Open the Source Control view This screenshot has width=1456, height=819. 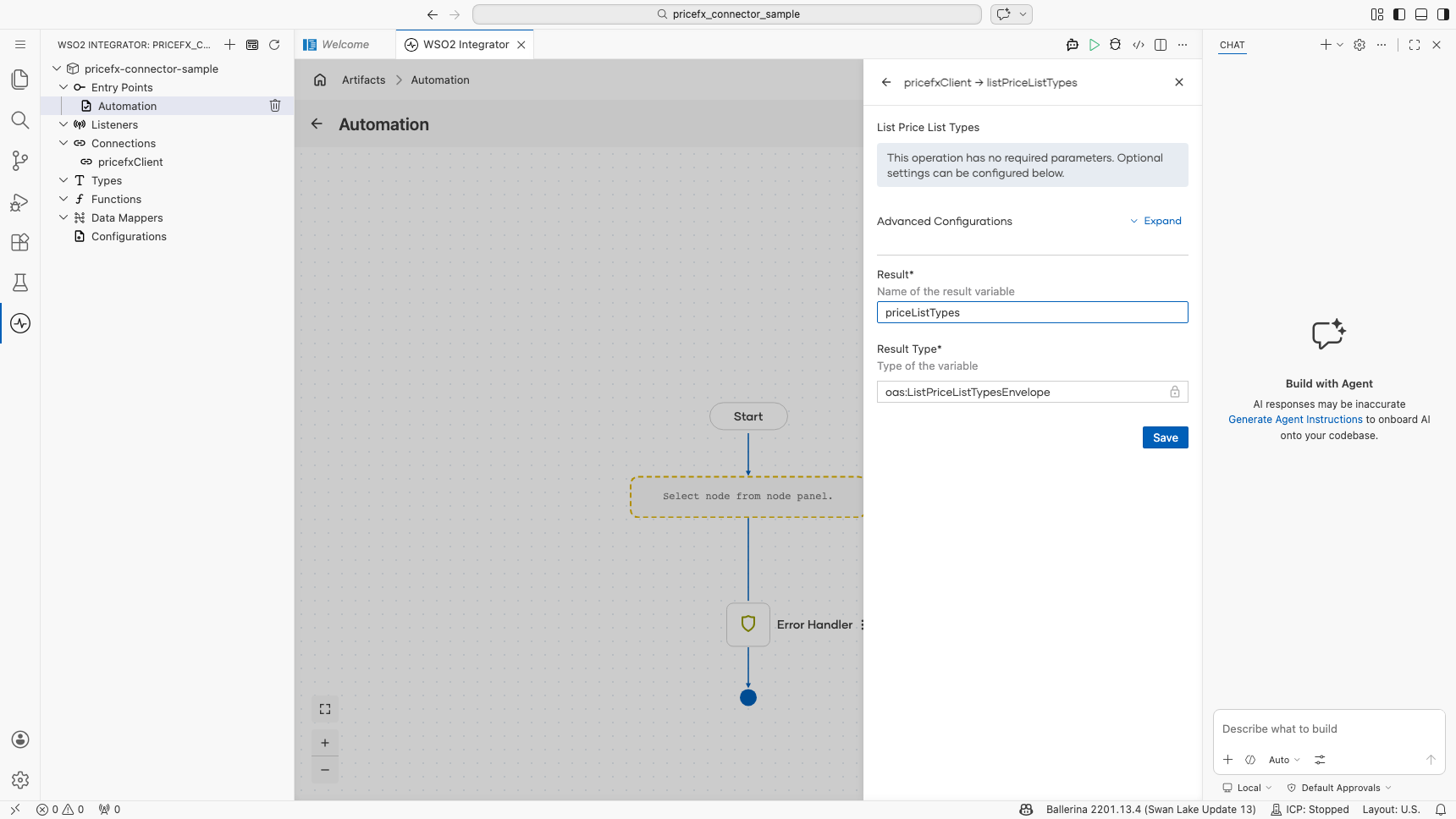point(20,161)
